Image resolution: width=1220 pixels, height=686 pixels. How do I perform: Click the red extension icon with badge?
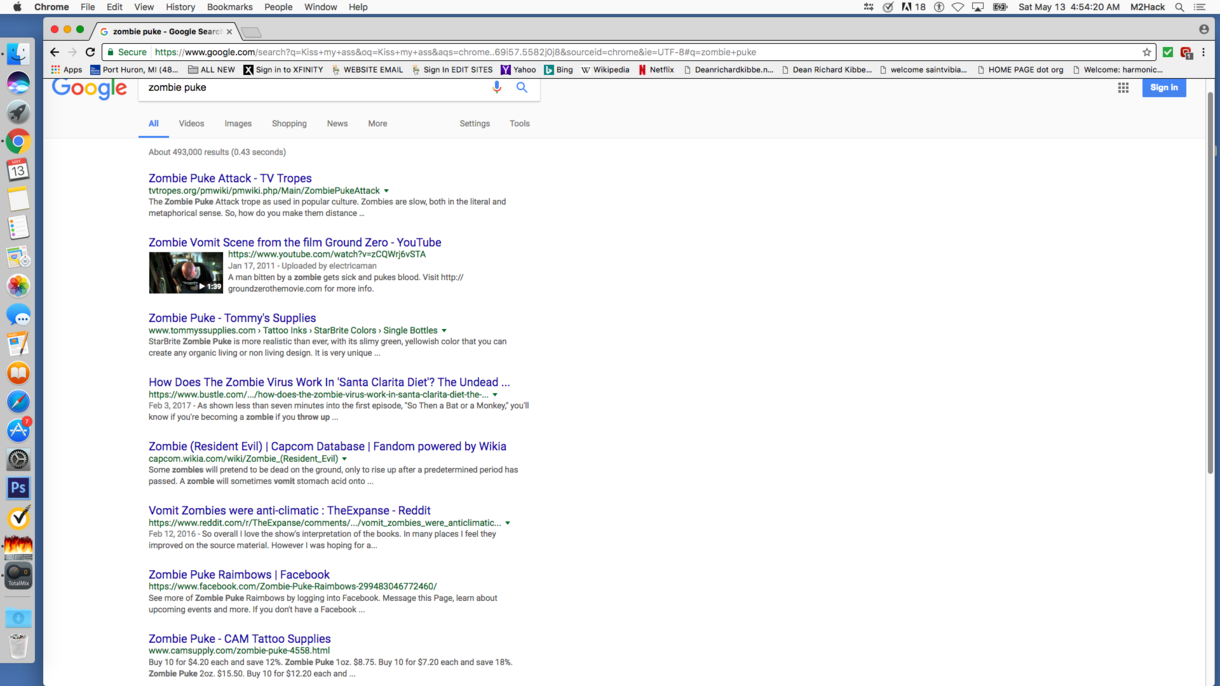pos(1186,52)
